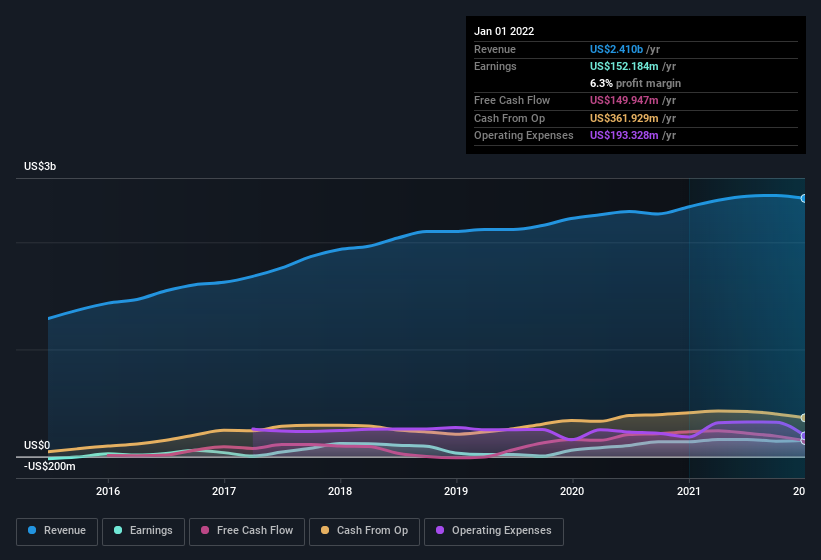The height and width of the screenshot is (560, 821).
Task: Click the 2018 x-axis label
Action: pyautogui.click(x=340, y=491)
